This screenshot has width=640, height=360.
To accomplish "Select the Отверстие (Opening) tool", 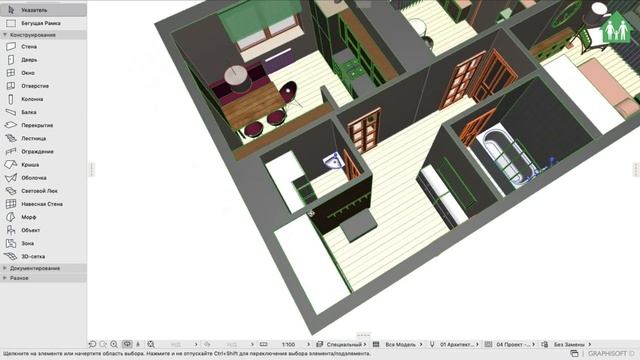I will 43,86.
